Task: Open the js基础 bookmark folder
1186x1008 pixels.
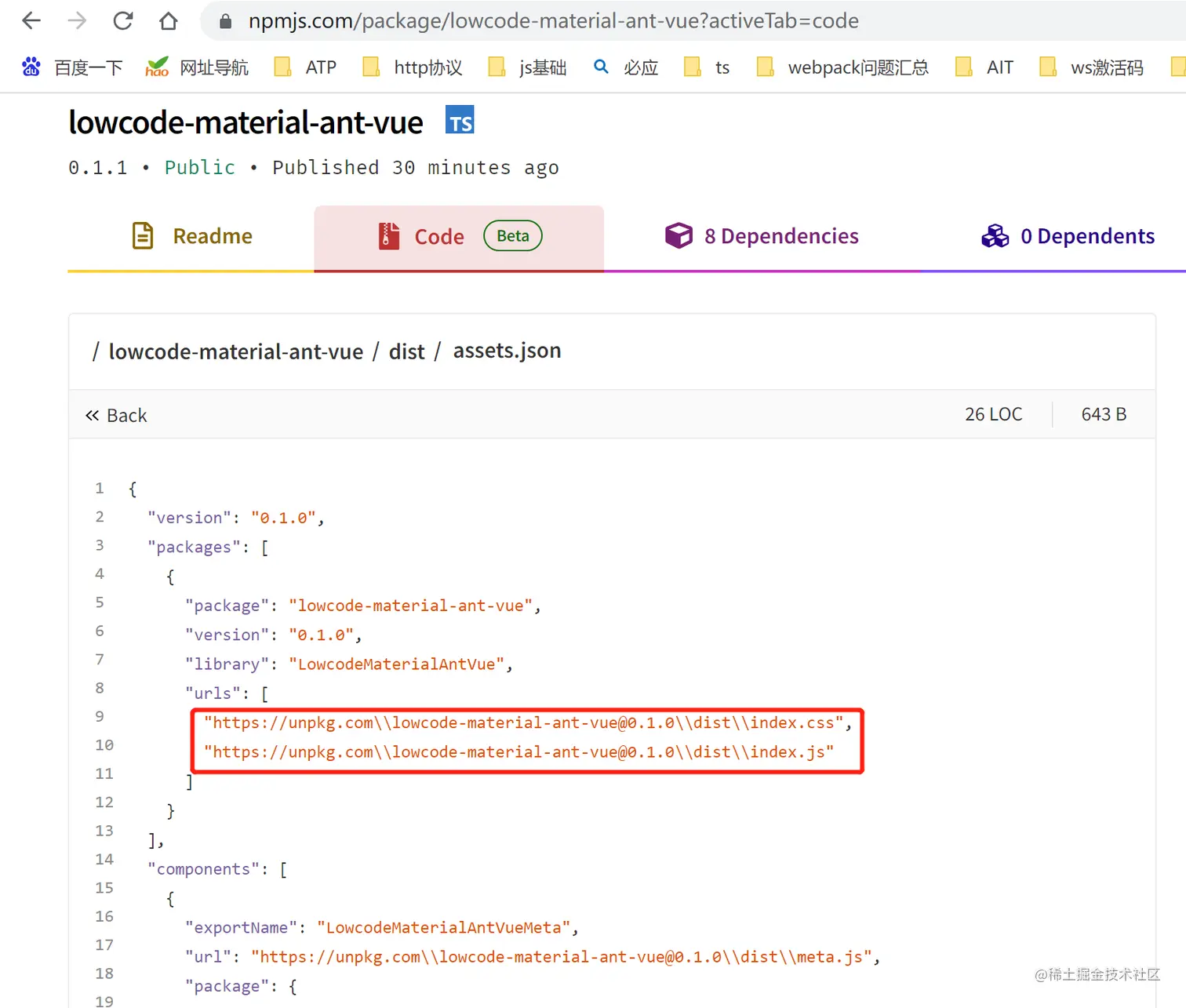Action: pos(527,67)
